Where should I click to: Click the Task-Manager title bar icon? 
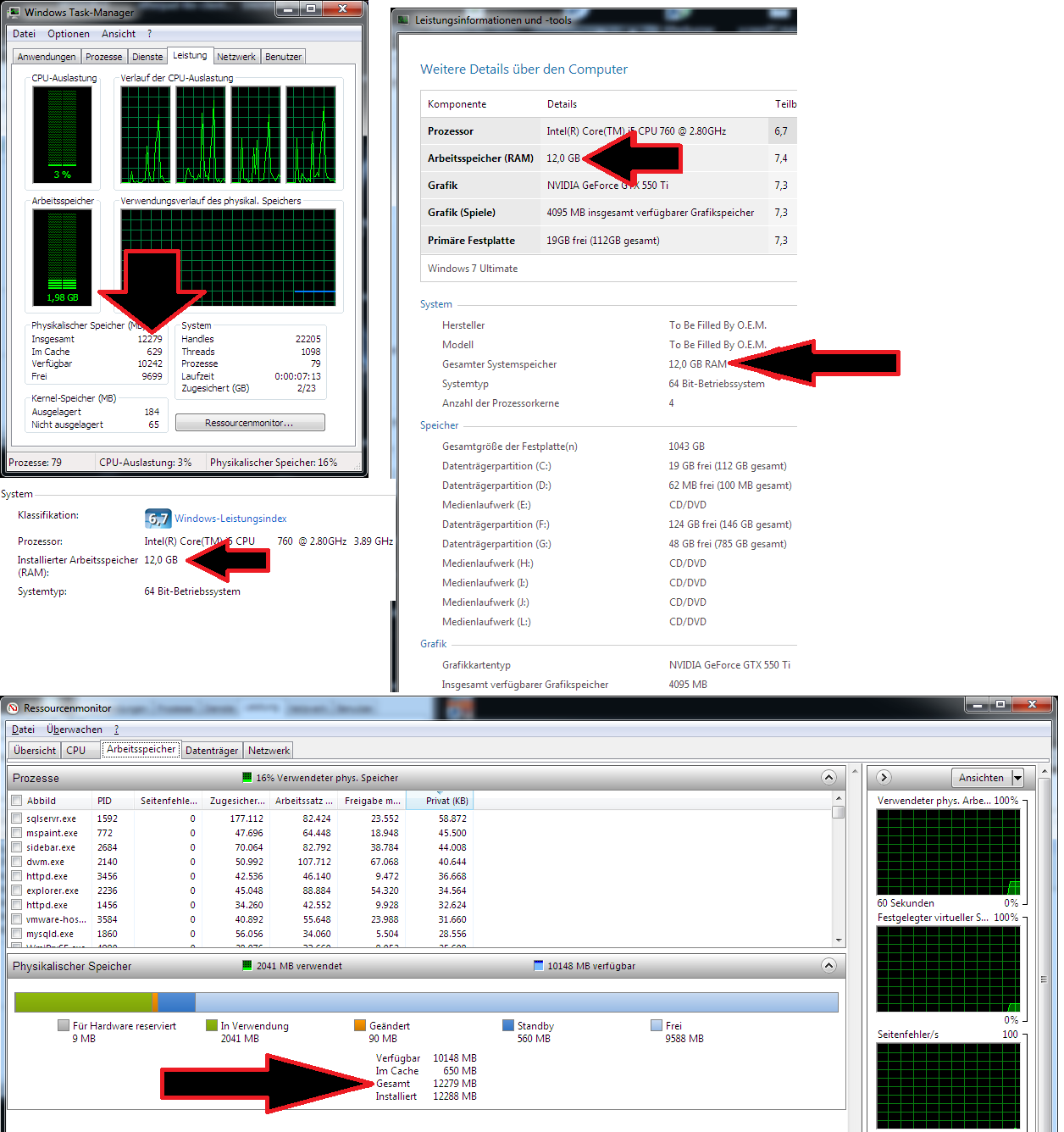pyautogui.click(x=14, y=12)
